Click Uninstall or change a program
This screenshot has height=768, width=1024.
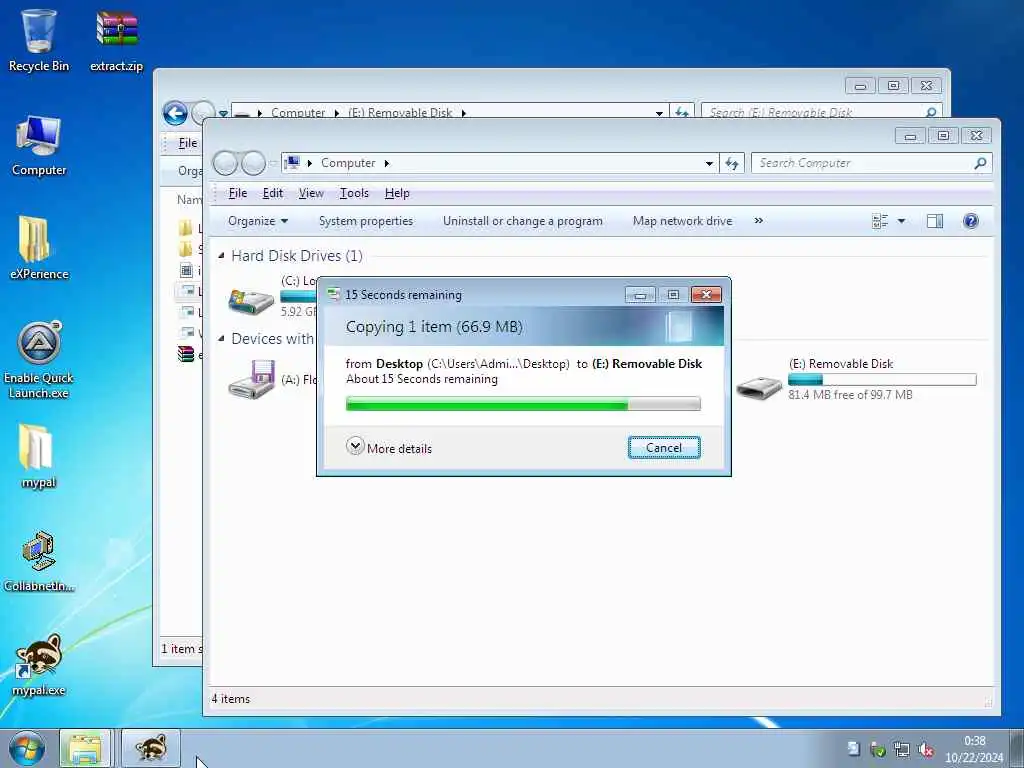(x=522, y=221)
